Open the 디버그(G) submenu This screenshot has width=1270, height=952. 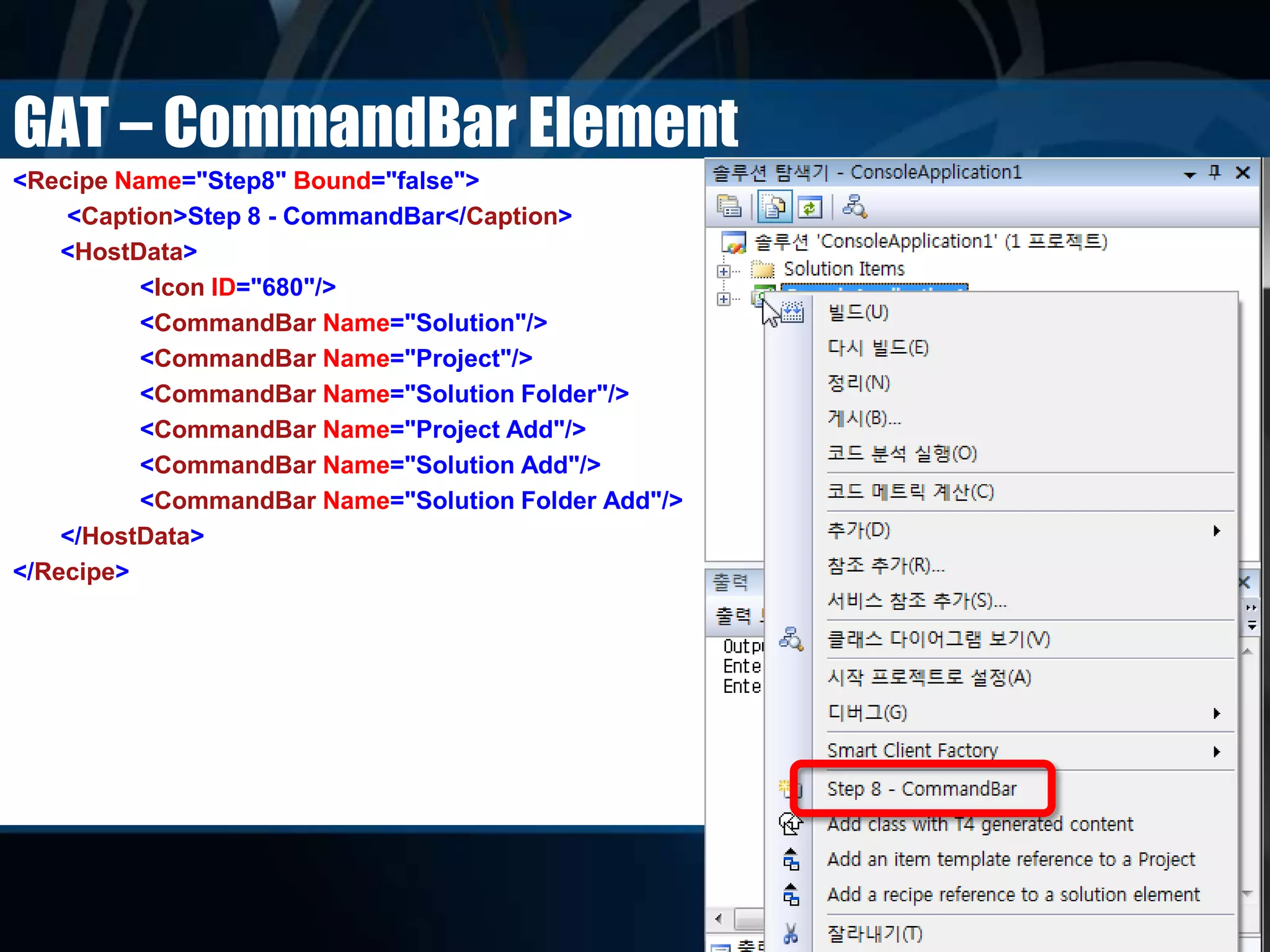pyautogui.click(x=867, y=713)
